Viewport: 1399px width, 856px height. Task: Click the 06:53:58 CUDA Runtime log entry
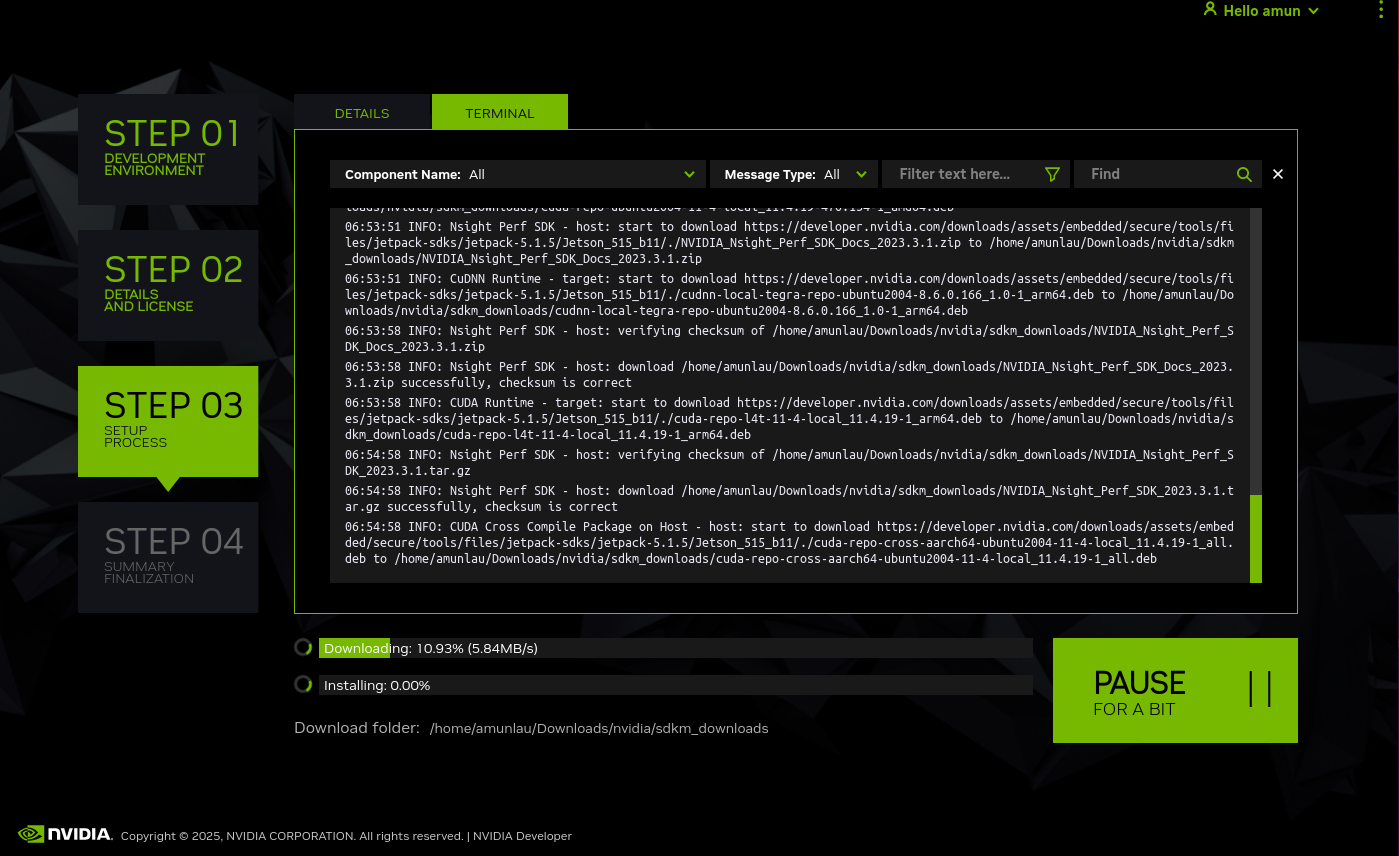coord(790,419)
